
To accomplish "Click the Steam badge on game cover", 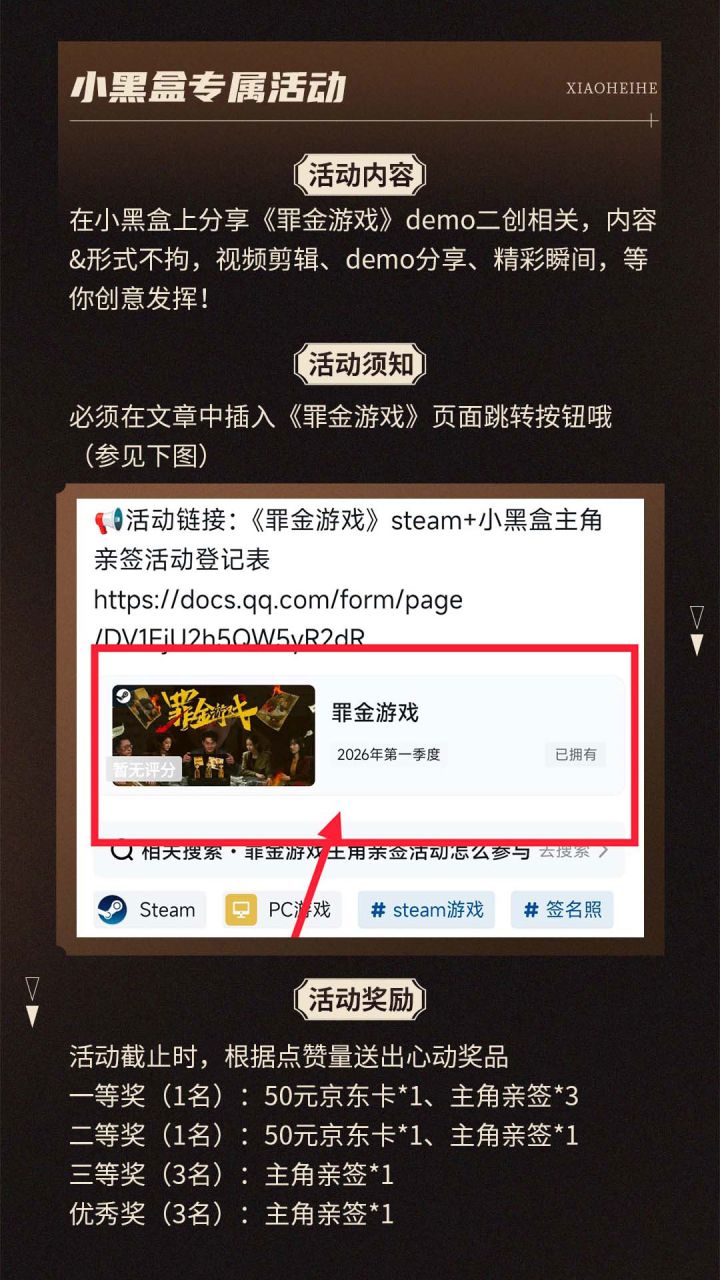I will [x=124, y=695].
